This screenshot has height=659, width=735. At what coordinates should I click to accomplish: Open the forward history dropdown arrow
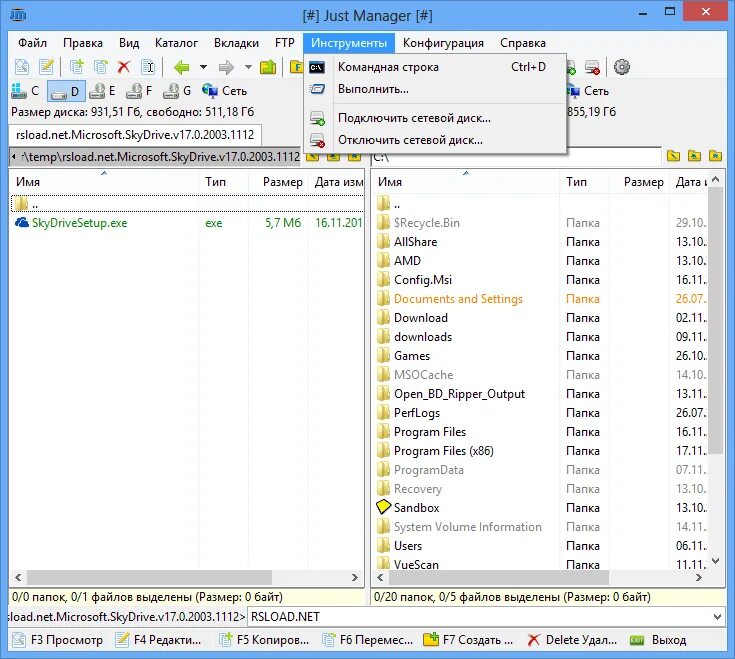pos(248,67)
